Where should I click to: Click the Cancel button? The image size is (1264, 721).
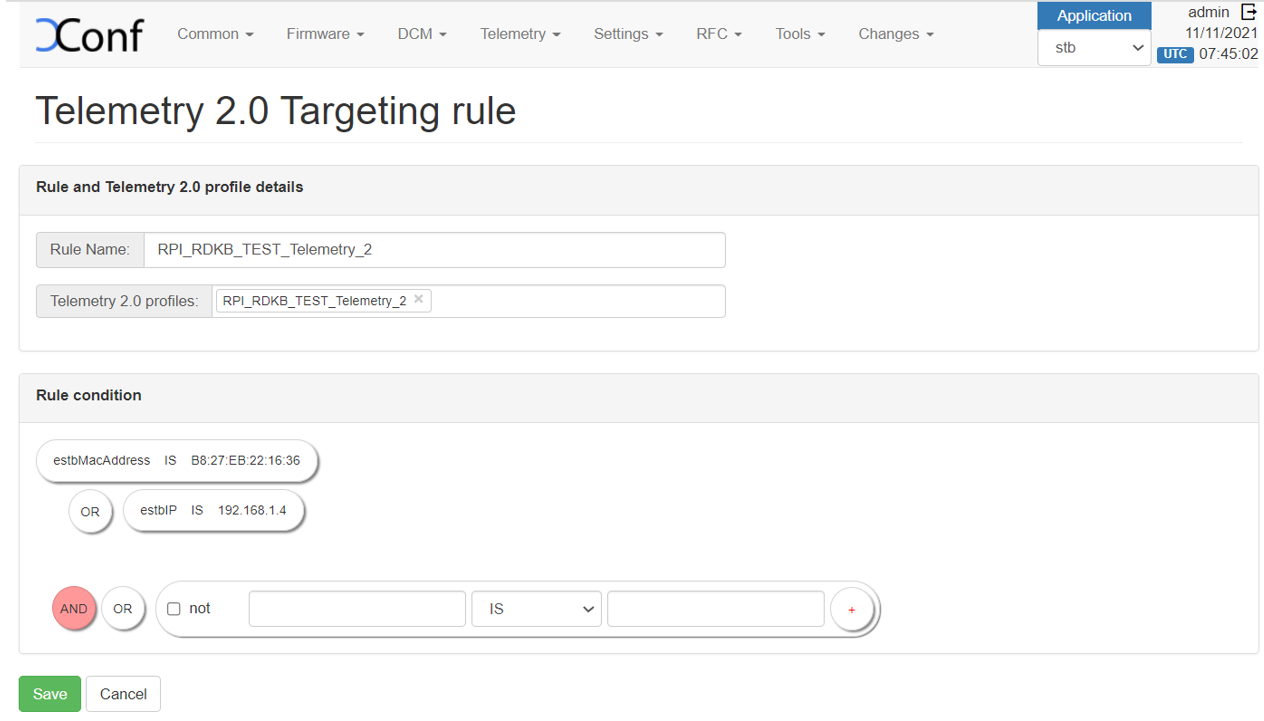(123, 694)
